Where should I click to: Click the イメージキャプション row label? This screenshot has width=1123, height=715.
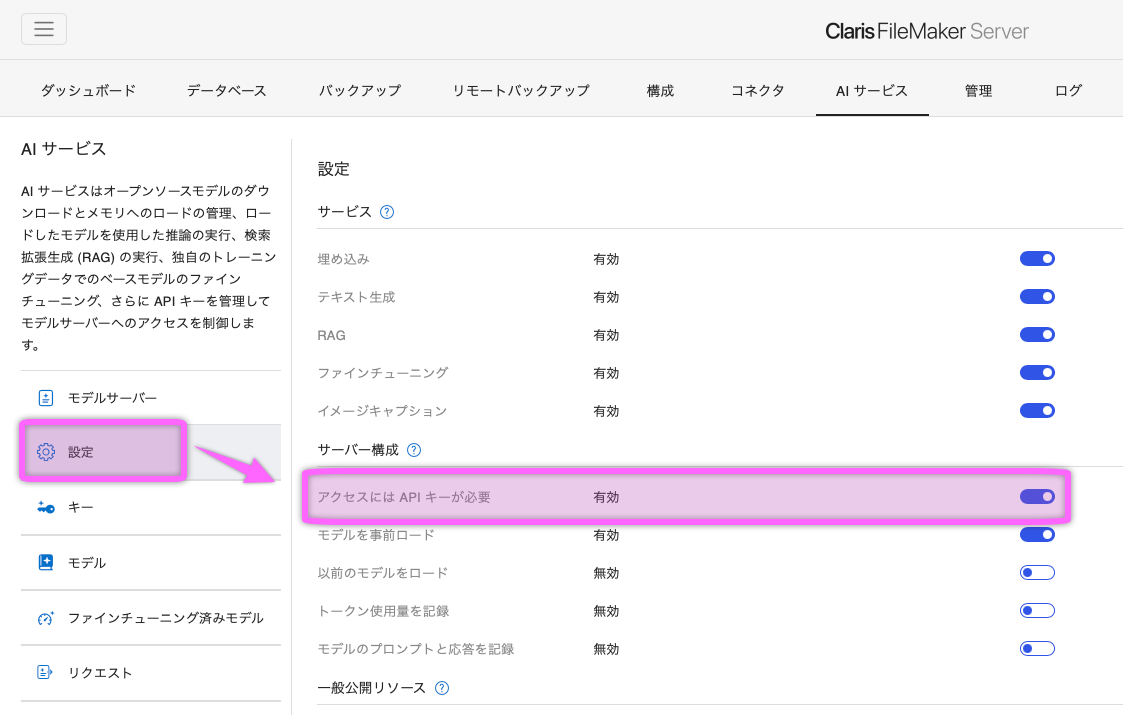(382, 411)
